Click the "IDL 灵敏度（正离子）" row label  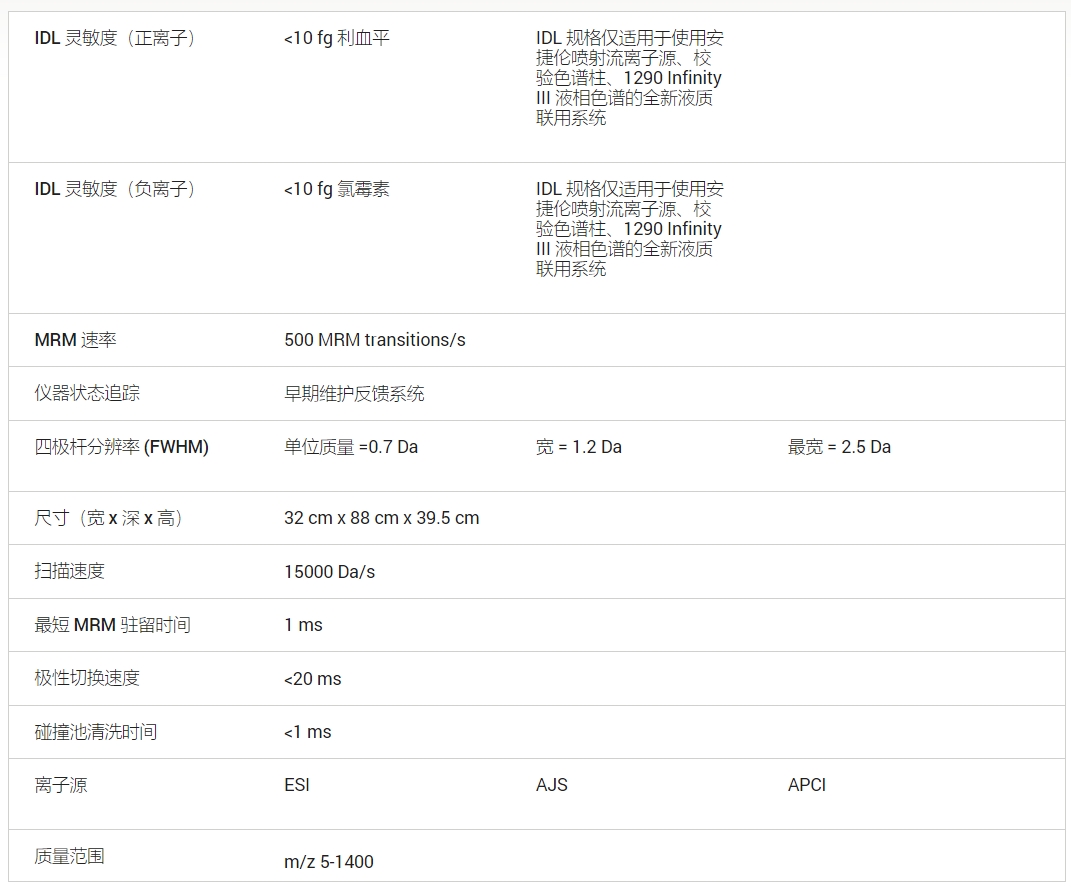click(114, 38)
